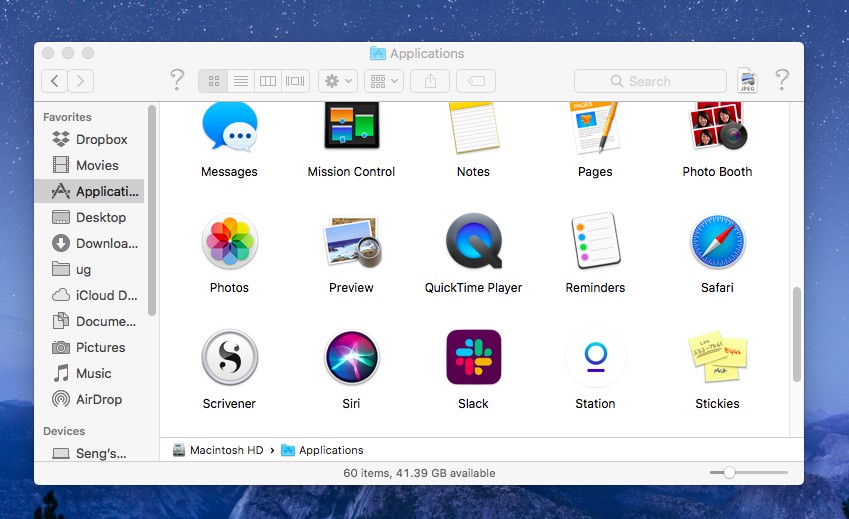The height and width of the screenshot is (519, 849).
Task: Select the Safari compass icon
Action: 717,241
